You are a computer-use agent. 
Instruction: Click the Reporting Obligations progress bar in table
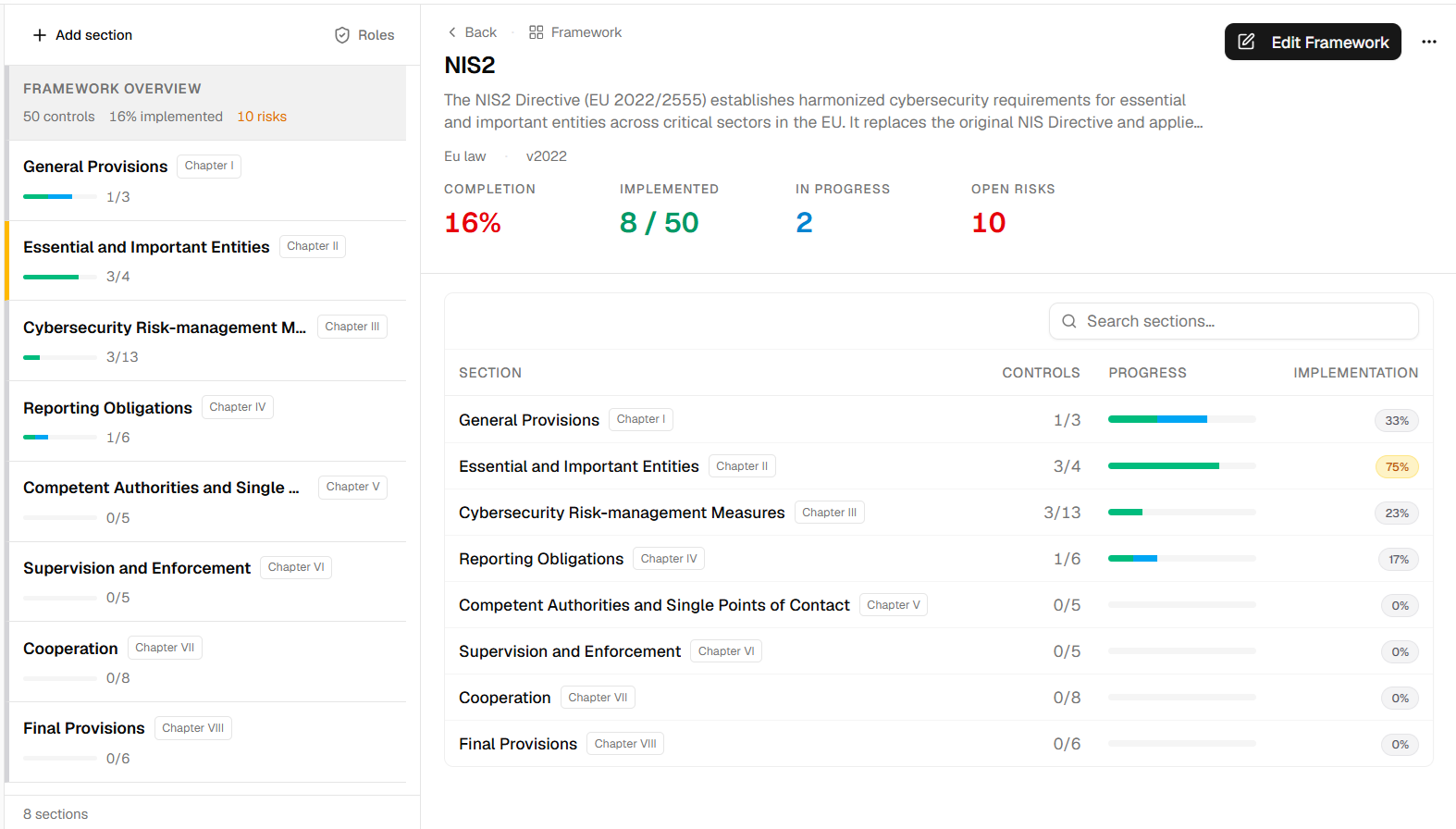click(1182, 558)
